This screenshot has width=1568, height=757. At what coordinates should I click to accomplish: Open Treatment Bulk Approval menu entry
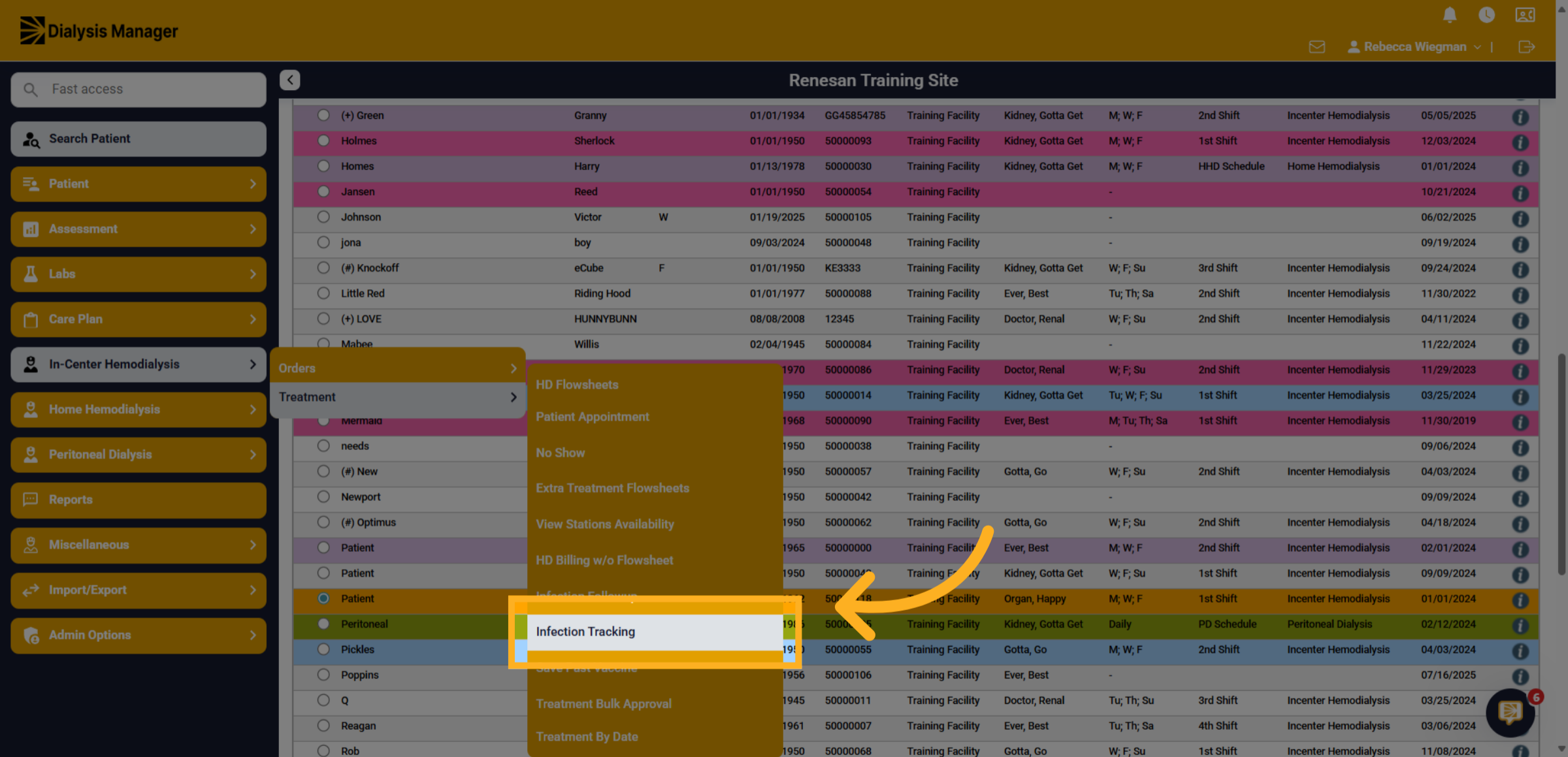pyautogui.click(x=604, y=703)
